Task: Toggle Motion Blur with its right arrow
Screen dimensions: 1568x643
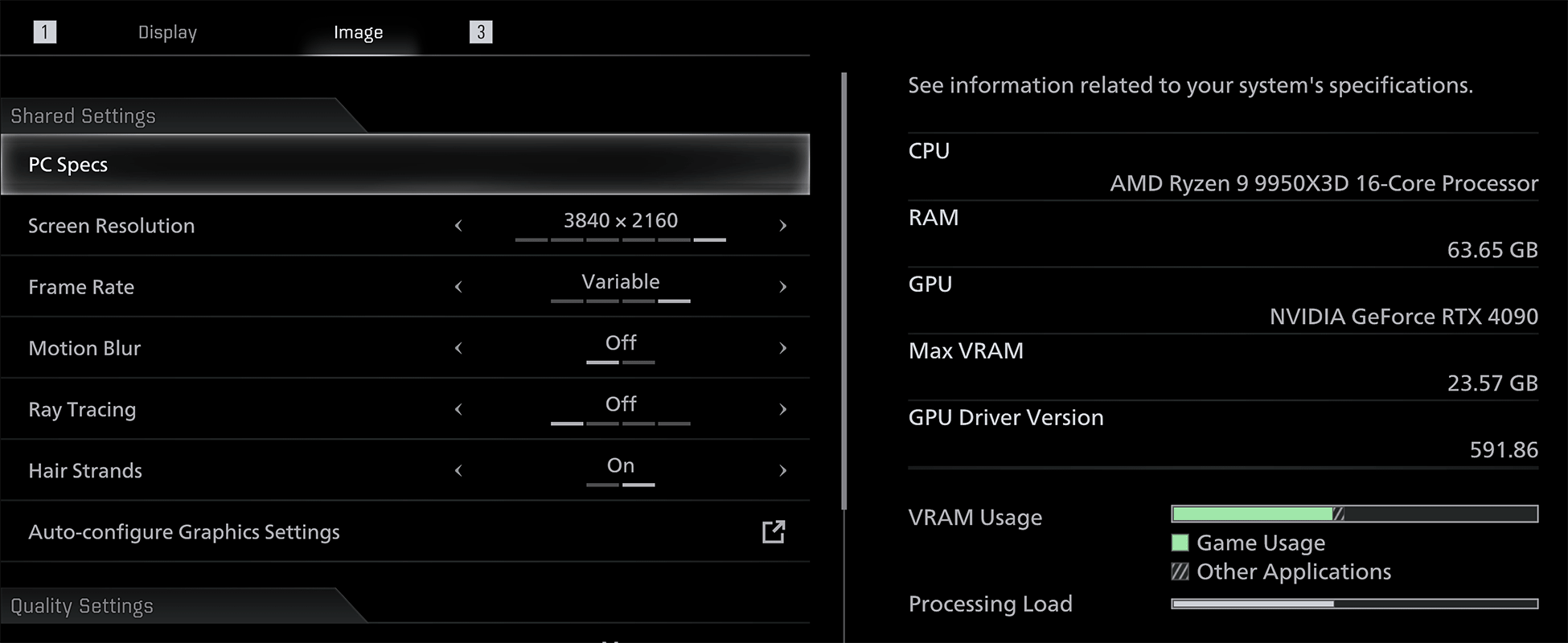Action: click(x=782, y=348)
